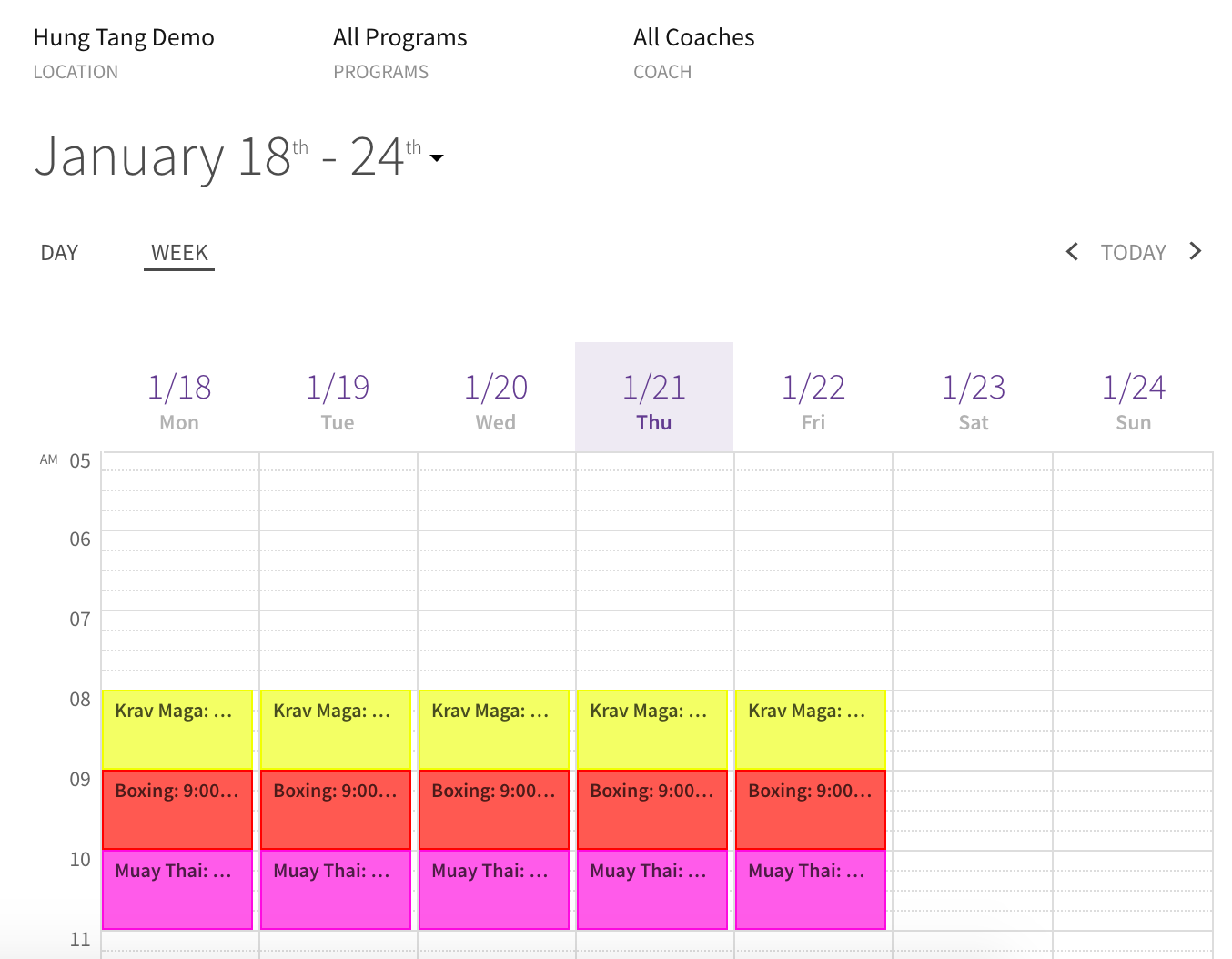Open Friday's Boxing 9:00 class block

(x=811, y=810)
